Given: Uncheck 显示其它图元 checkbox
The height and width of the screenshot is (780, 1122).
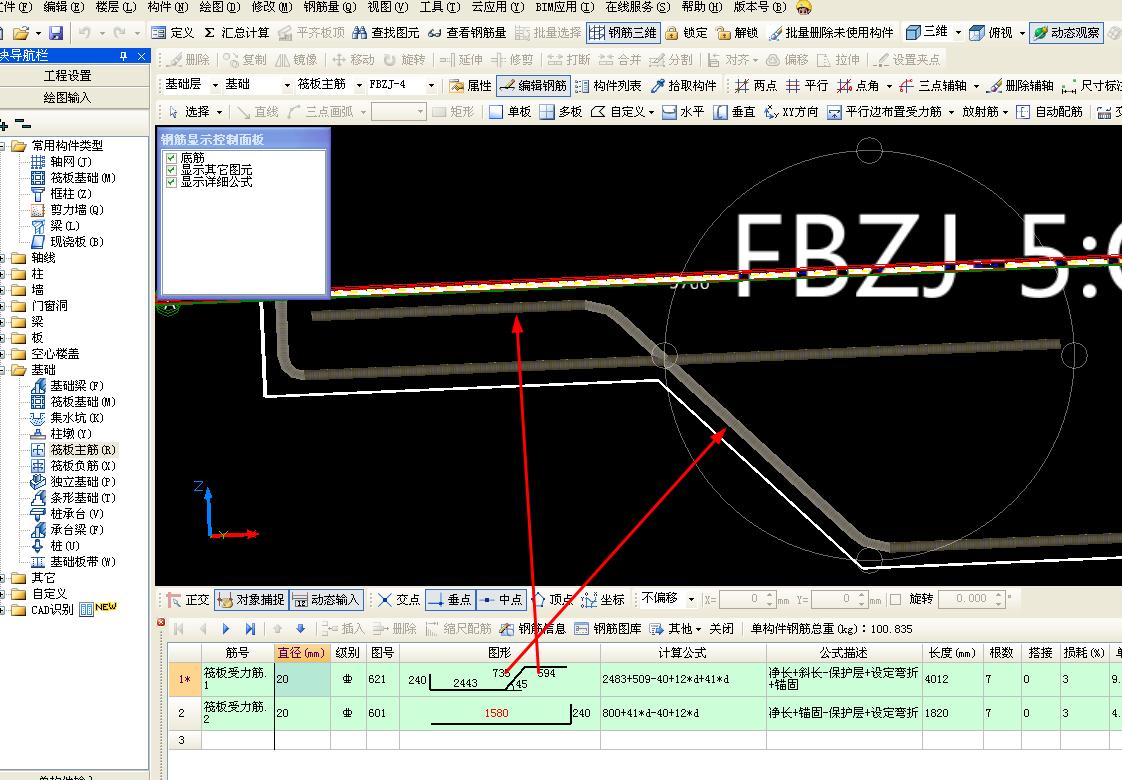Looking at the screenshot, I should (171, 170).
